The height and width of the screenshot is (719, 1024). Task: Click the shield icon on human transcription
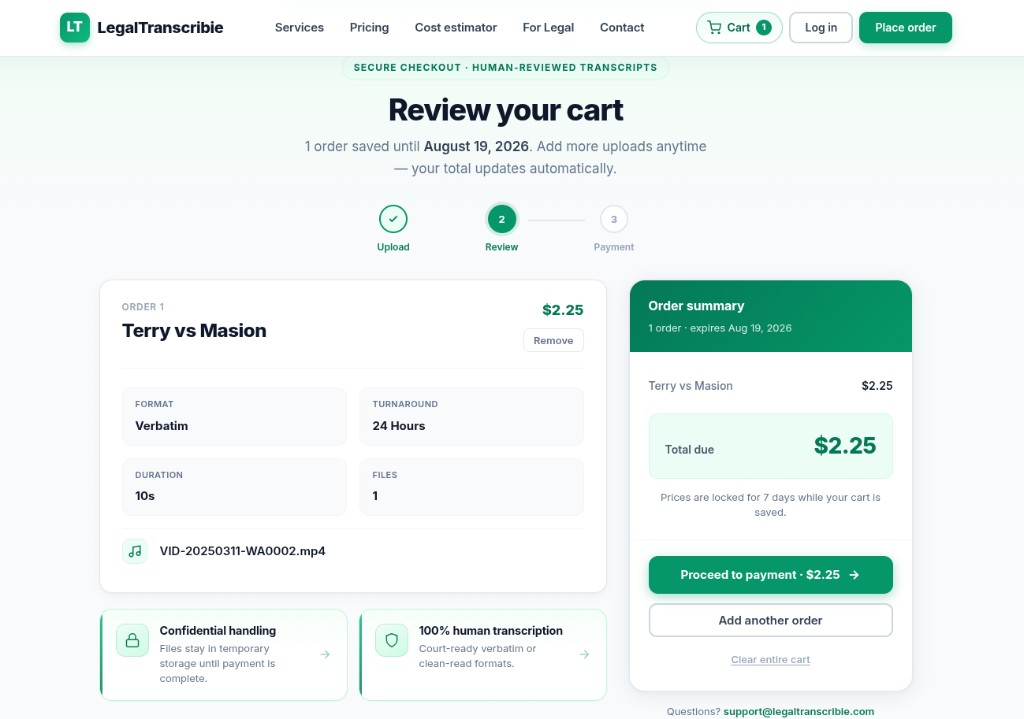(392, 641)
